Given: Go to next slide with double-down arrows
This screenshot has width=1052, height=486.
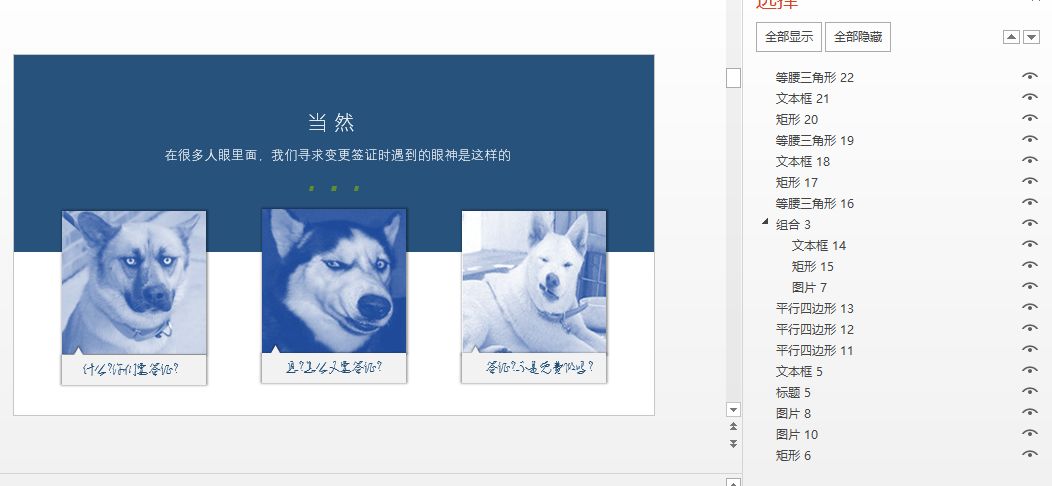Looking at the screenshot, I should pos(733,444).
